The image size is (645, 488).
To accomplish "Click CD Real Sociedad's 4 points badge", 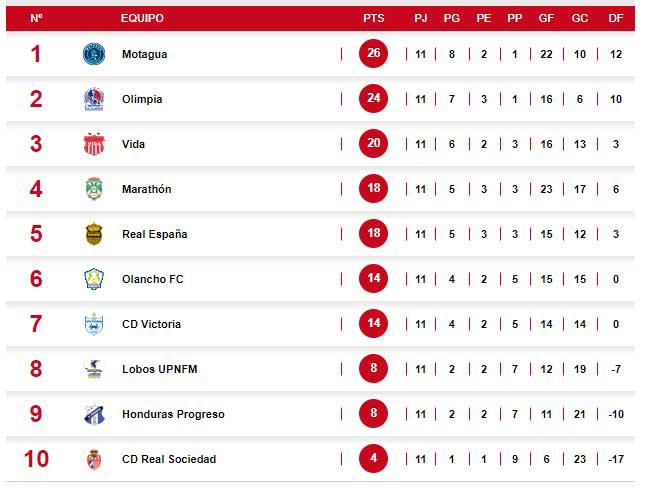I will pos(373,459).
